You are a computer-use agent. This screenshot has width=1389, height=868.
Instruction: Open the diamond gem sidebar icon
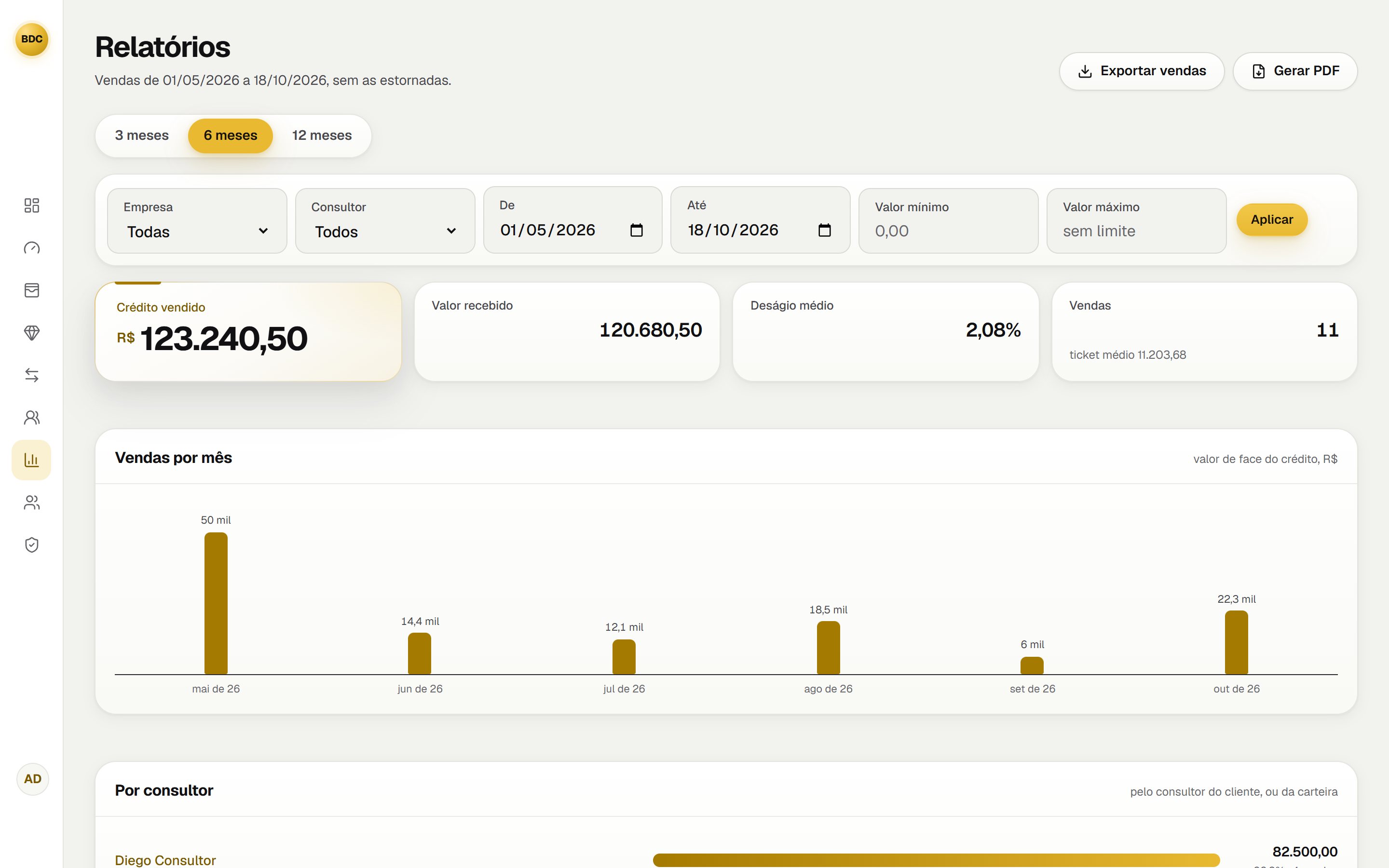pyautogui.click(x=31, y=333)
